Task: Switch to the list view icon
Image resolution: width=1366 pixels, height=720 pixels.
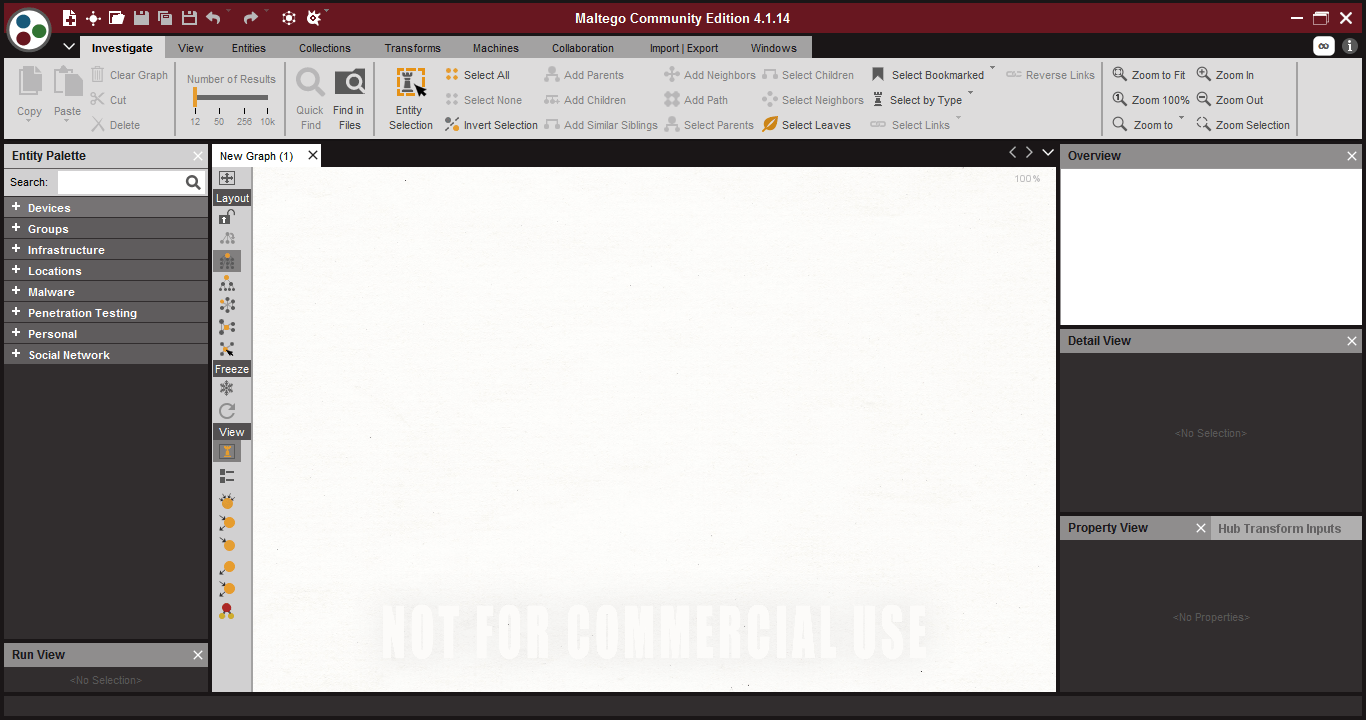Action: pyautogui.click(x=227, y=476)
